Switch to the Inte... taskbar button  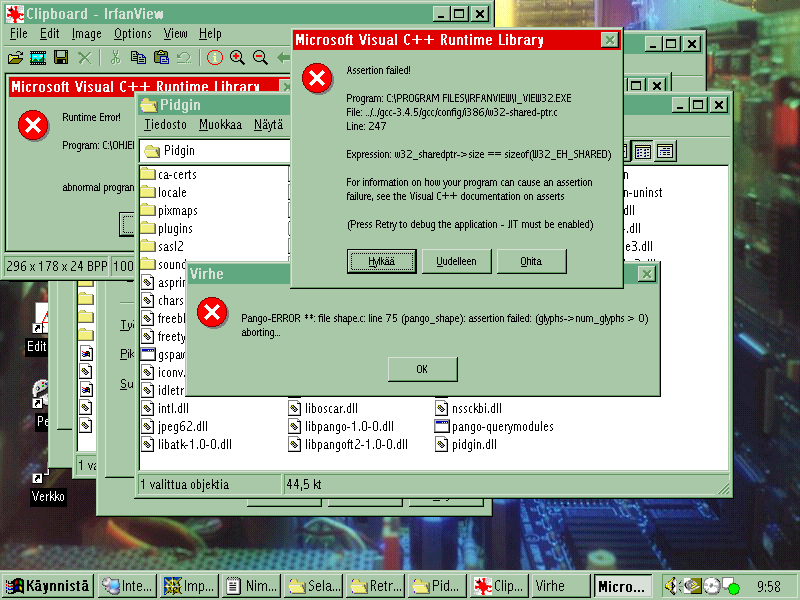pos(128,586)
